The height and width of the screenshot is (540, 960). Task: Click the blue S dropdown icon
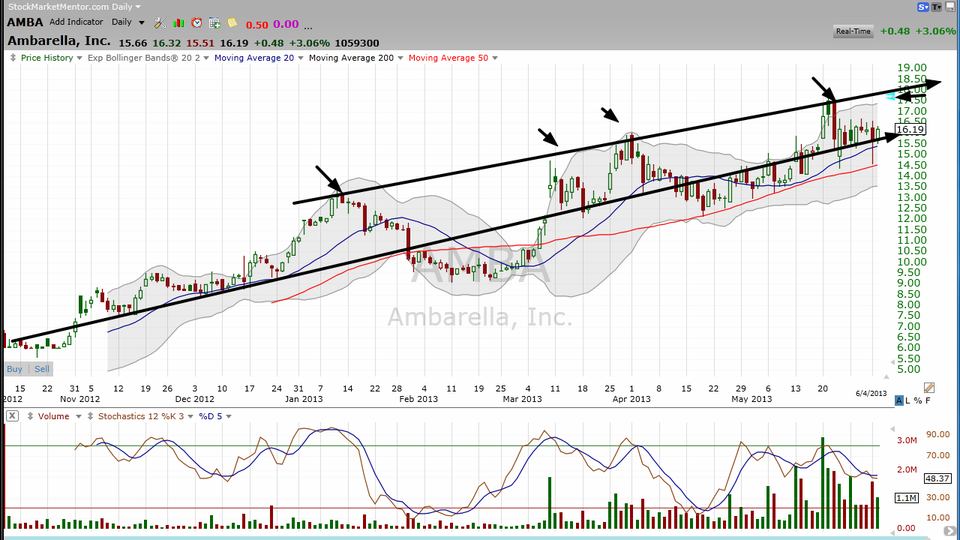coord(923,7)
